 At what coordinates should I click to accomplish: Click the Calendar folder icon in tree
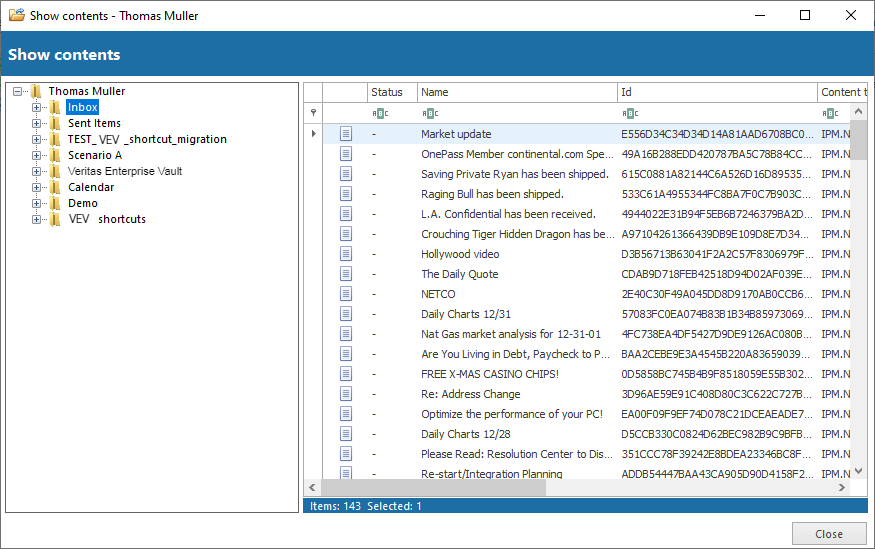(55, 187)
